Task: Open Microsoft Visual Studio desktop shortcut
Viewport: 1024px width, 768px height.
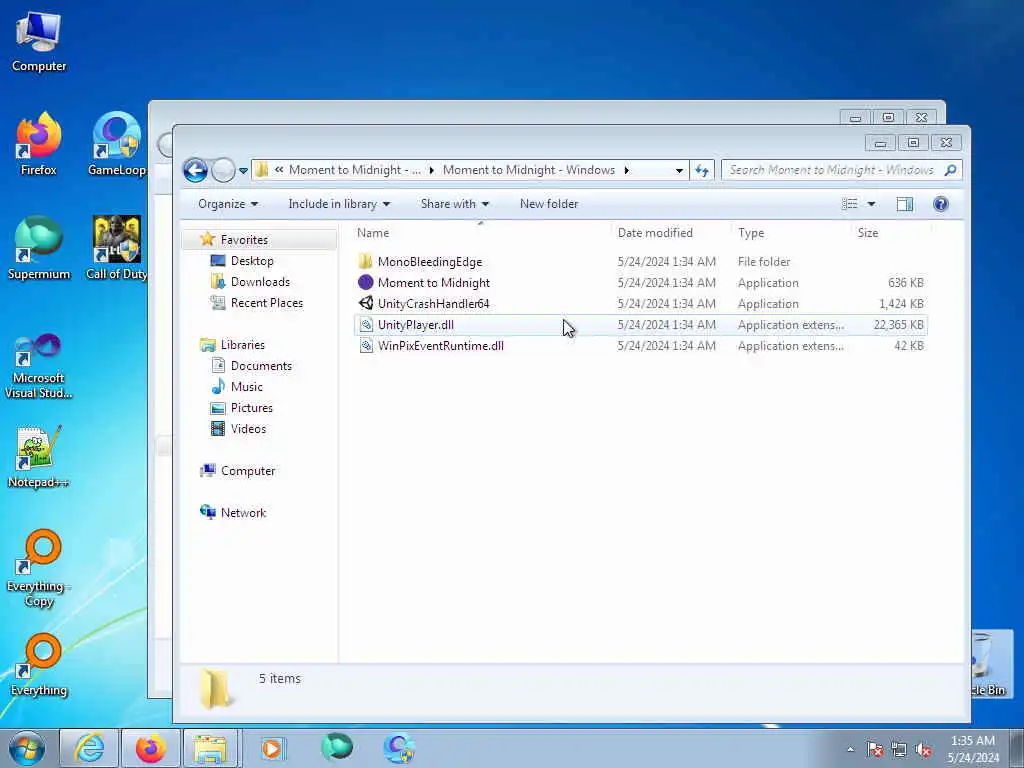Action: (39, 366)
